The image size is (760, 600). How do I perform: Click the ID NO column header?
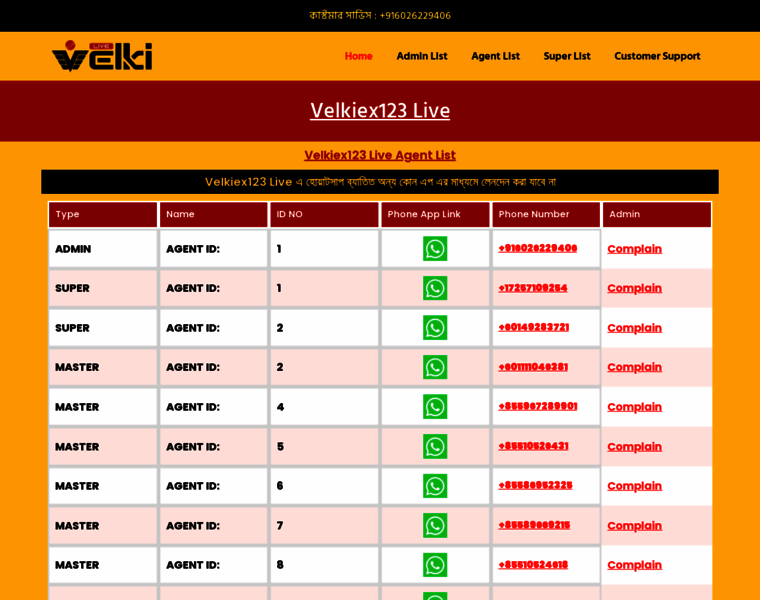pos(324,214)
